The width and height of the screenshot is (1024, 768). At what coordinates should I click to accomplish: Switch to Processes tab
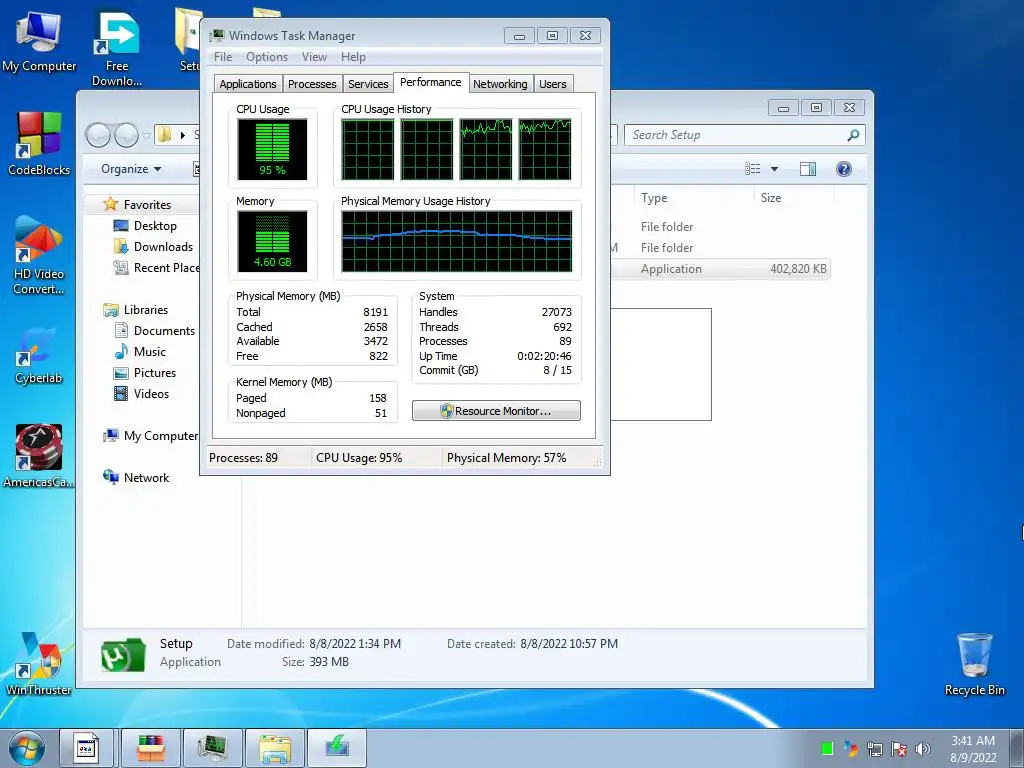pos(312,84)
